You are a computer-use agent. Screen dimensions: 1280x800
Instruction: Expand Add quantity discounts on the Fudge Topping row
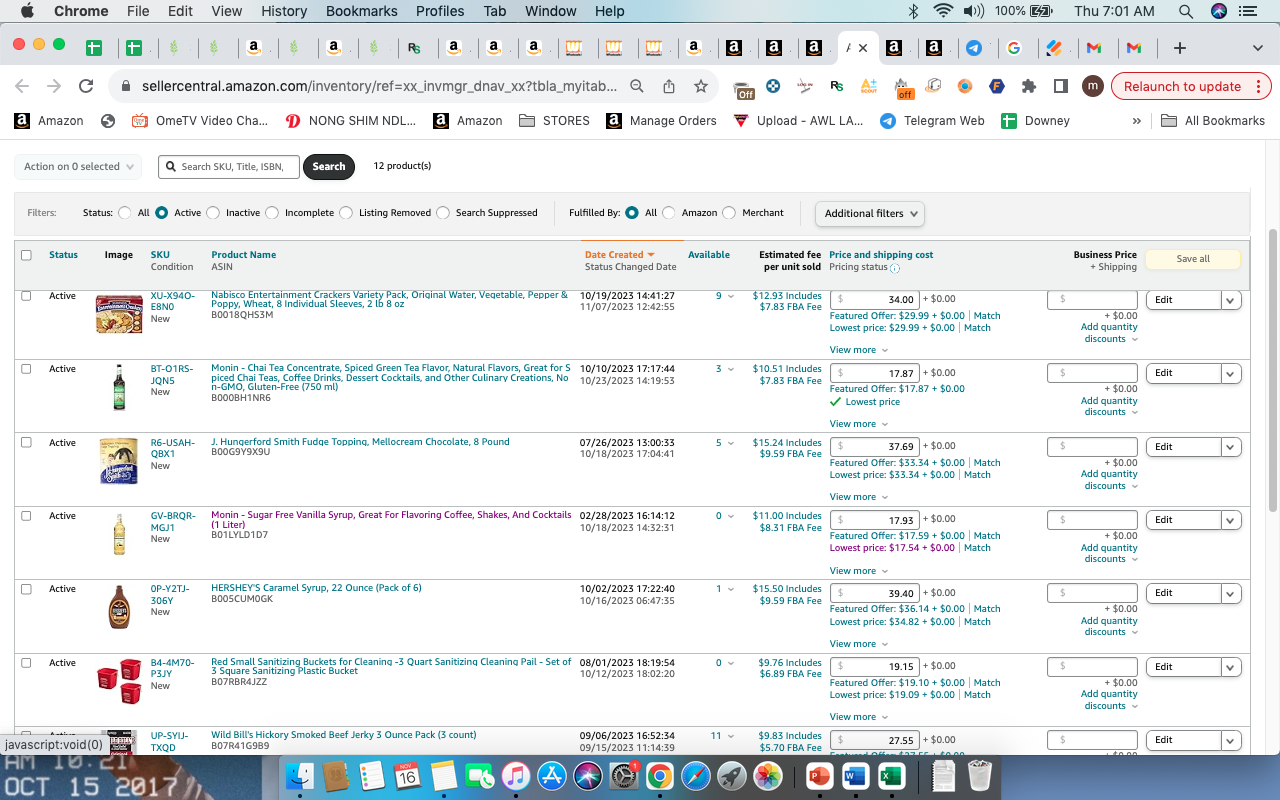click(x=1109, y=480)
